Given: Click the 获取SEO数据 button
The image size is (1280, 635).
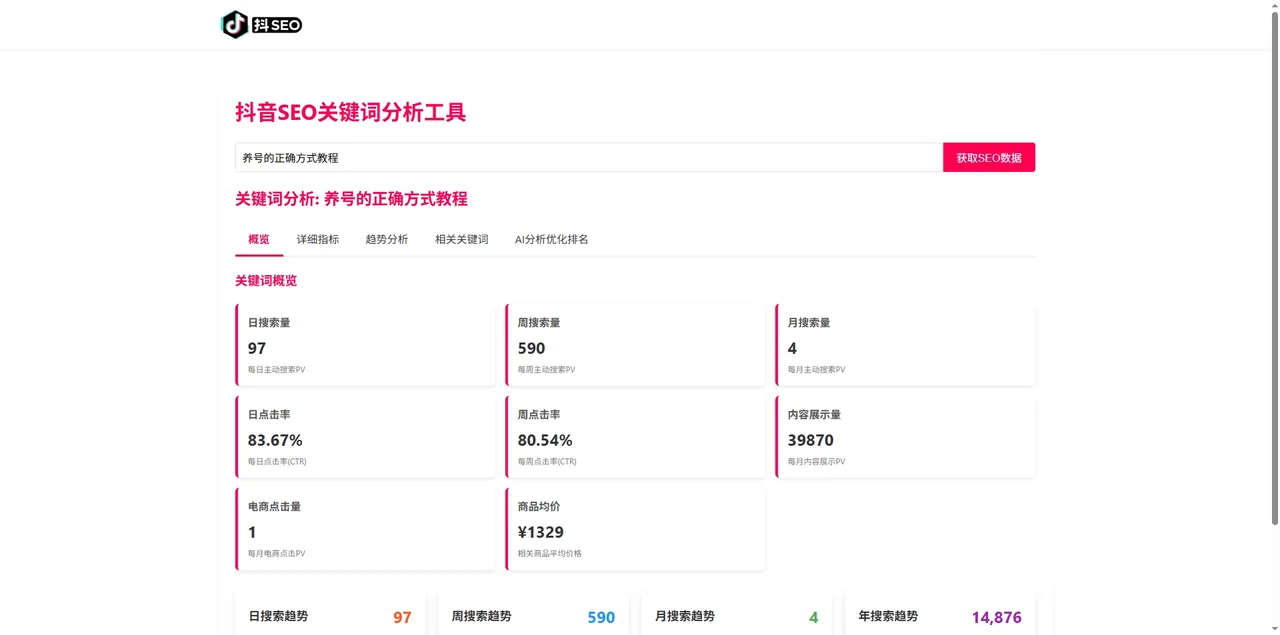Looking at the screenshot, I should coord(989,157).
